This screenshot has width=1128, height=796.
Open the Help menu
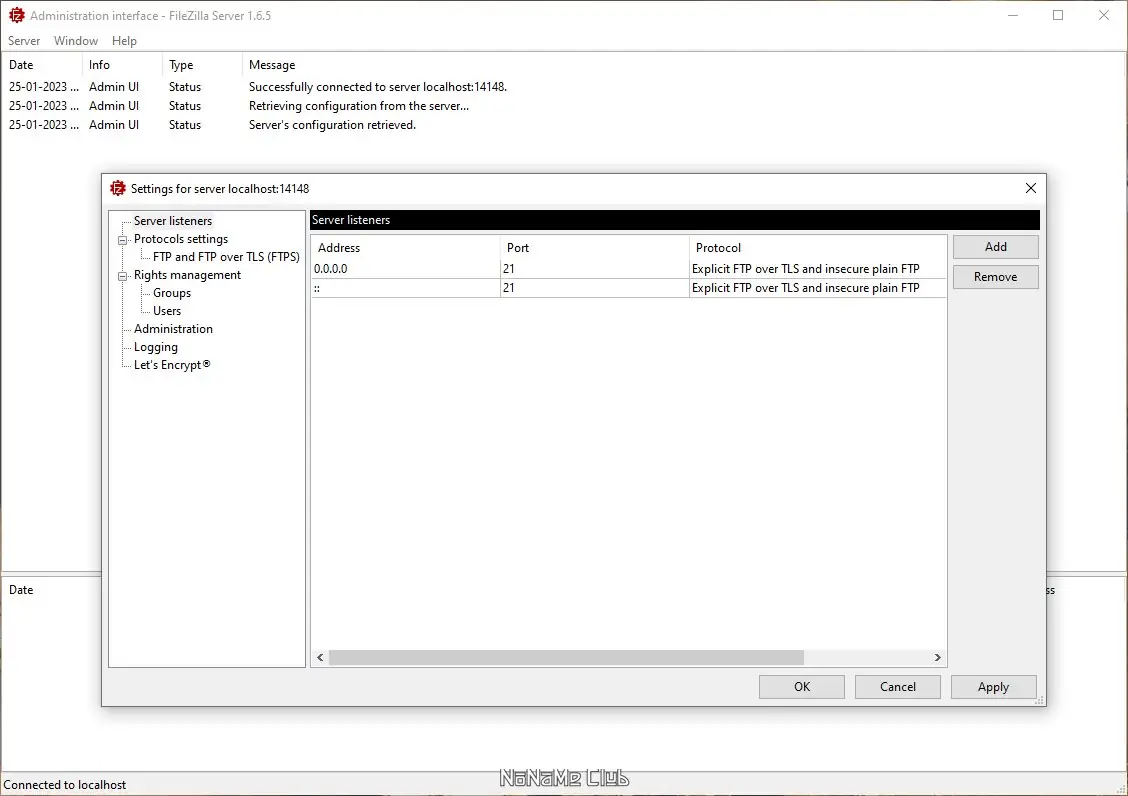[124, 41]
